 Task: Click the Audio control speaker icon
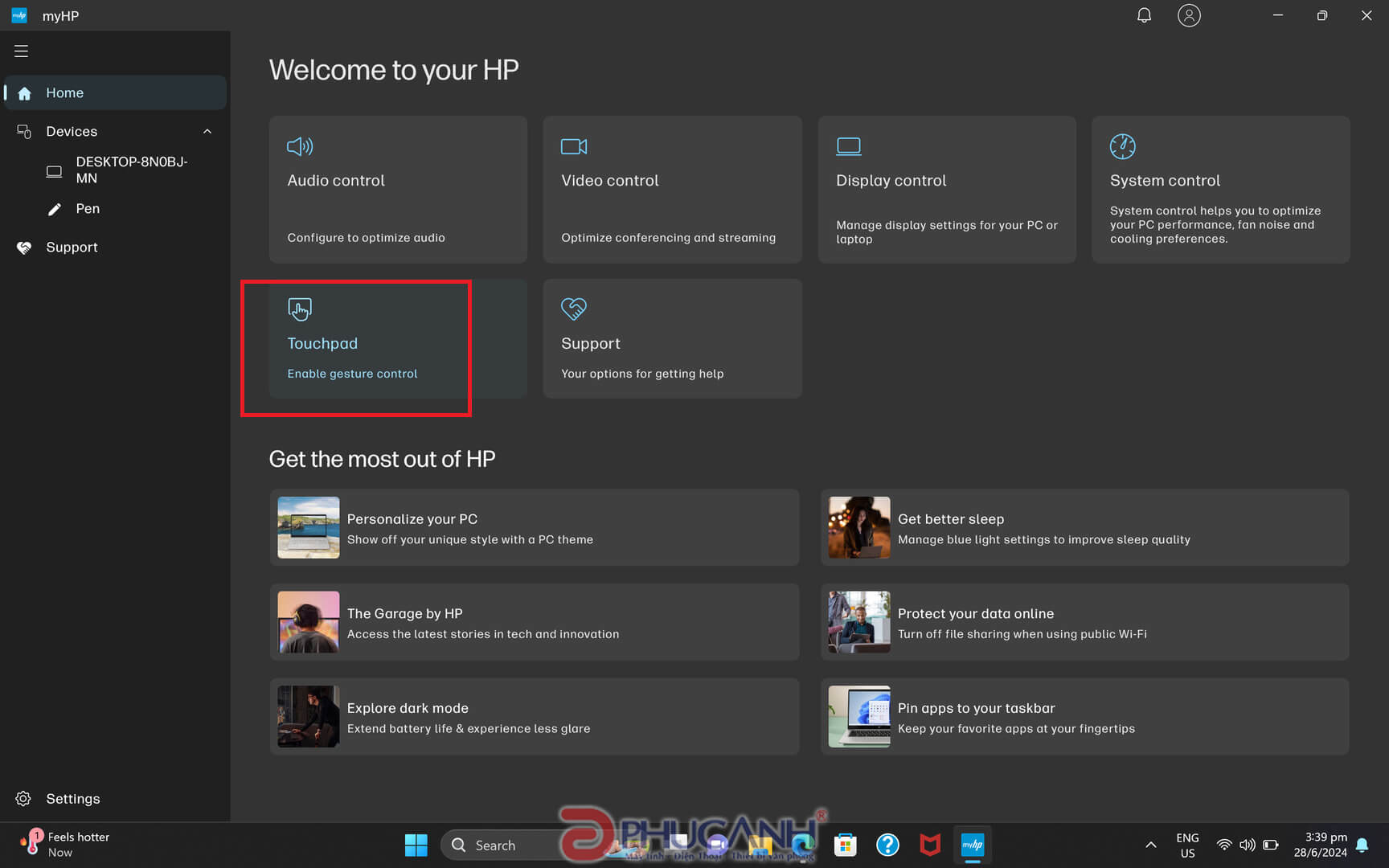click(x=300, y=146)
